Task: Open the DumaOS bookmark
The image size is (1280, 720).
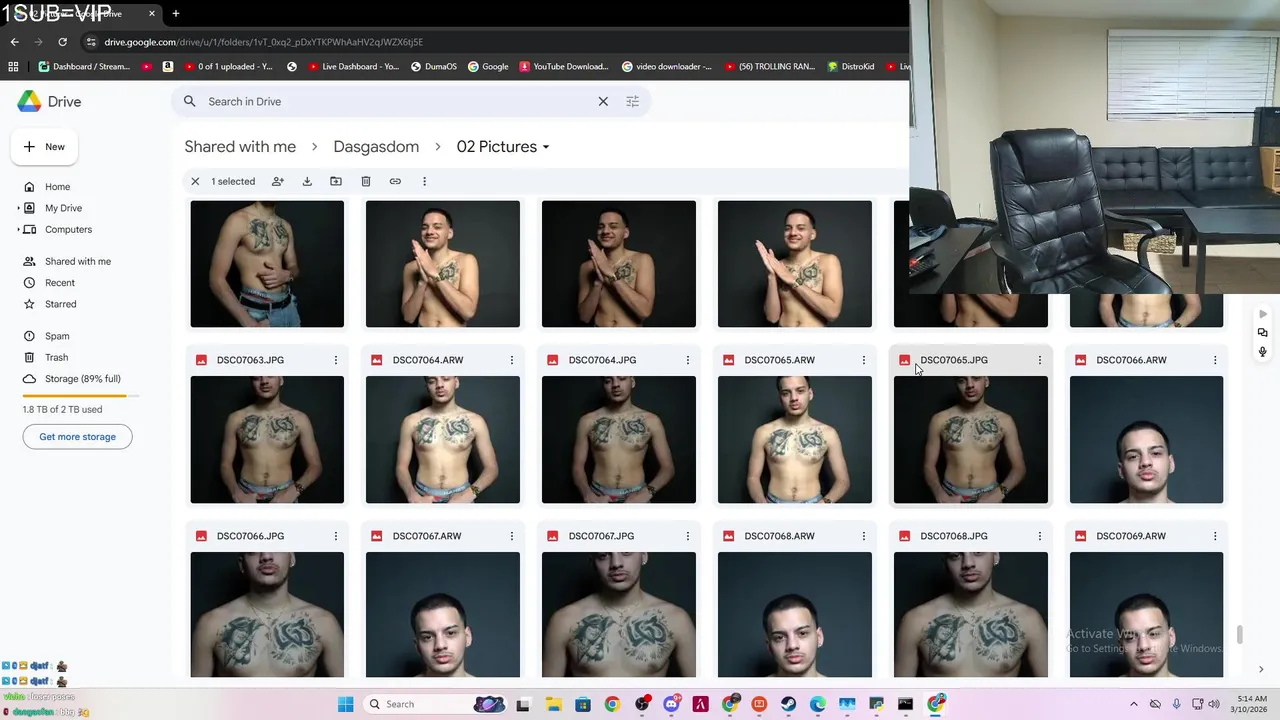Action: [433, 67]
